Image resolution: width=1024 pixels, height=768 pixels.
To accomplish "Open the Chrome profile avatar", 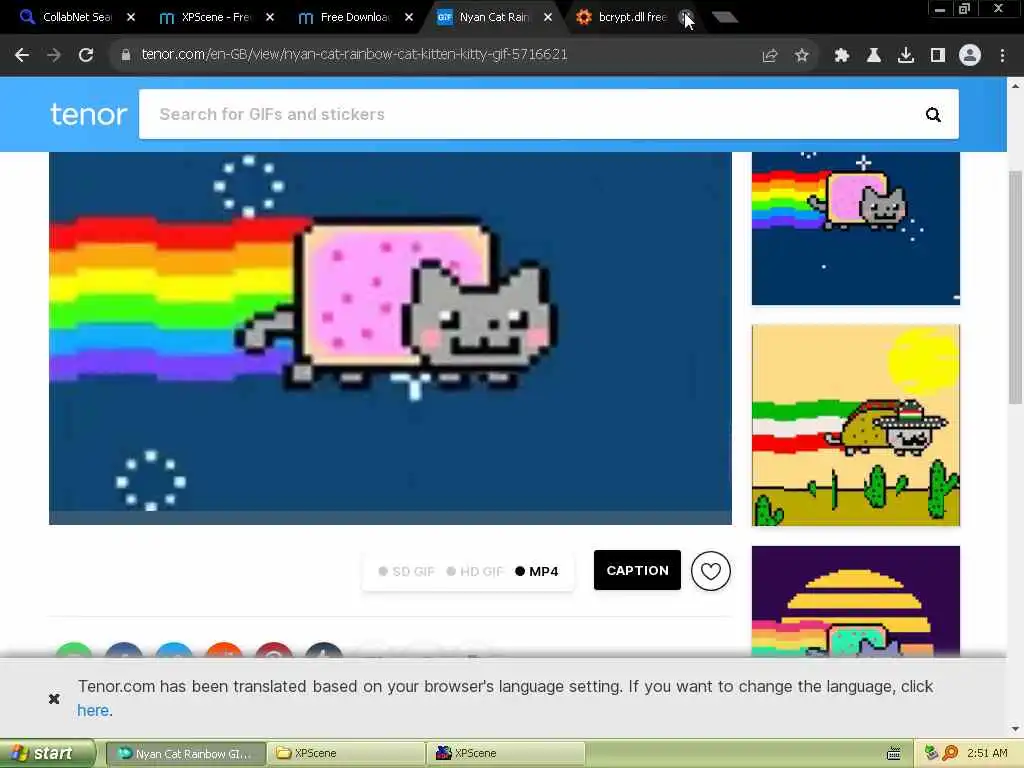I will coord(970,56).
